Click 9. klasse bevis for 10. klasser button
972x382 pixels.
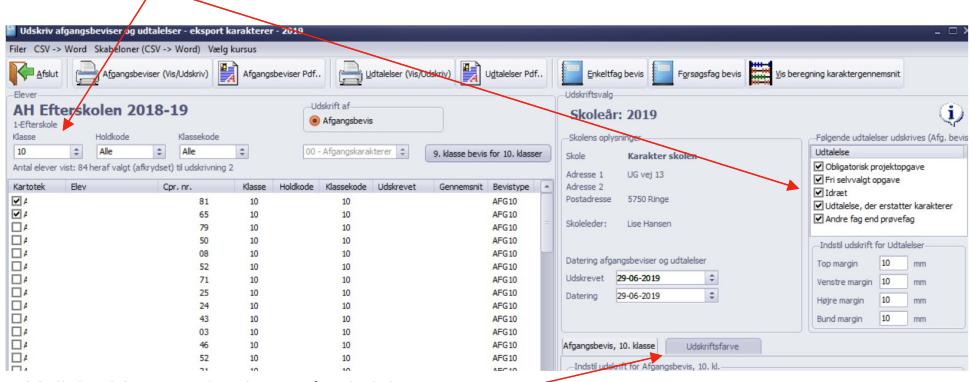(x=488, y=153)
